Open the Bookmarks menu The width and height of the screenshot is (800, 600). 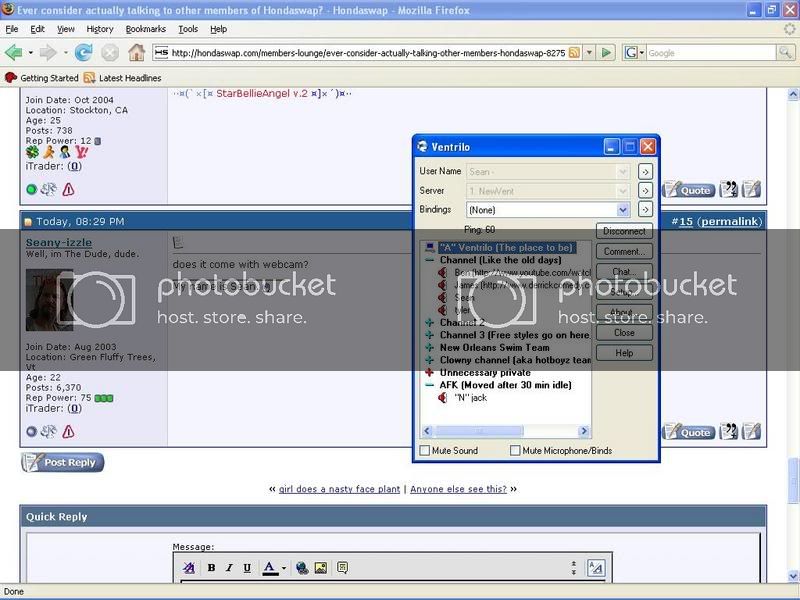click(x=146, y=29)
